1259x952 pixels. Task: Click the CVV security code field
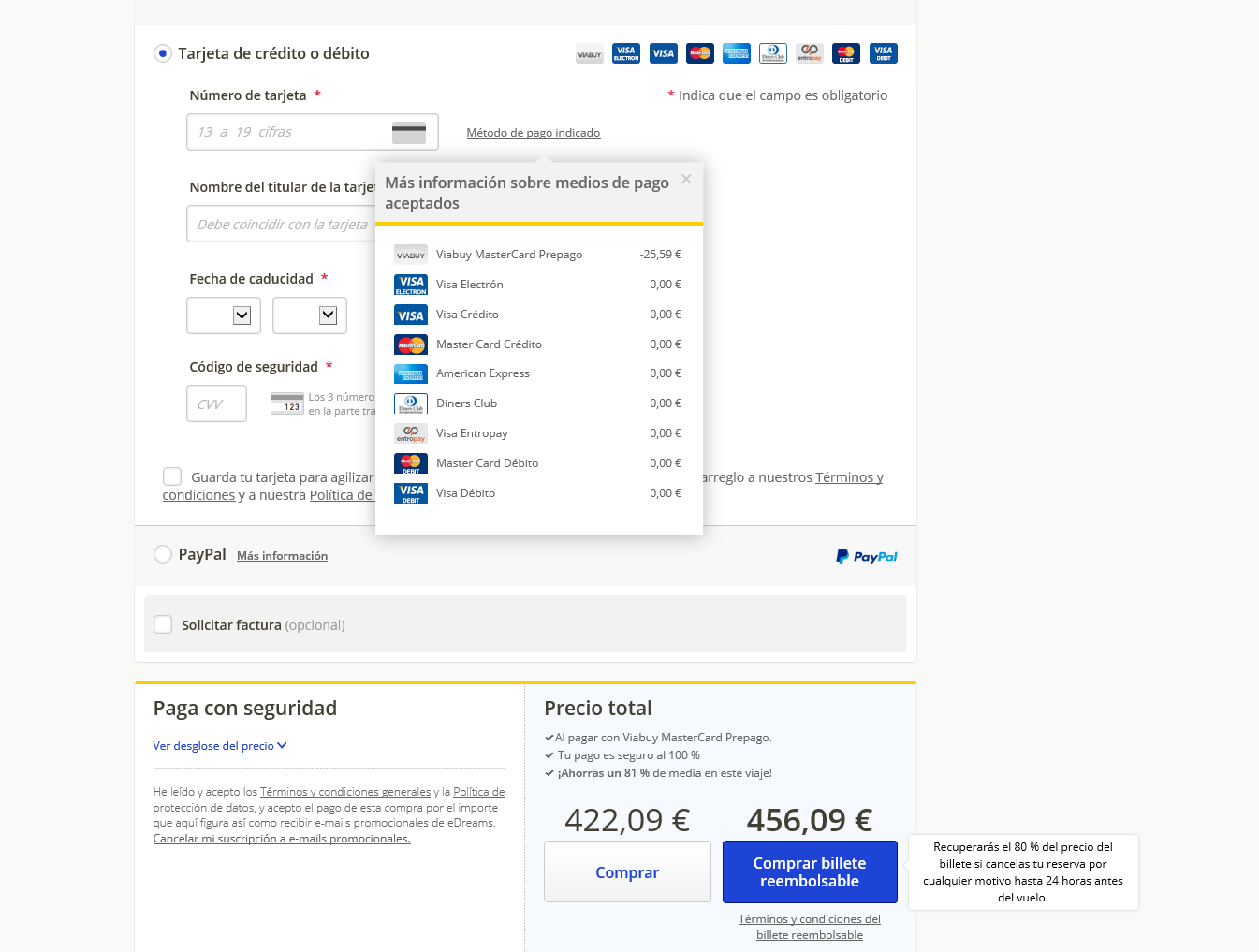216,403
